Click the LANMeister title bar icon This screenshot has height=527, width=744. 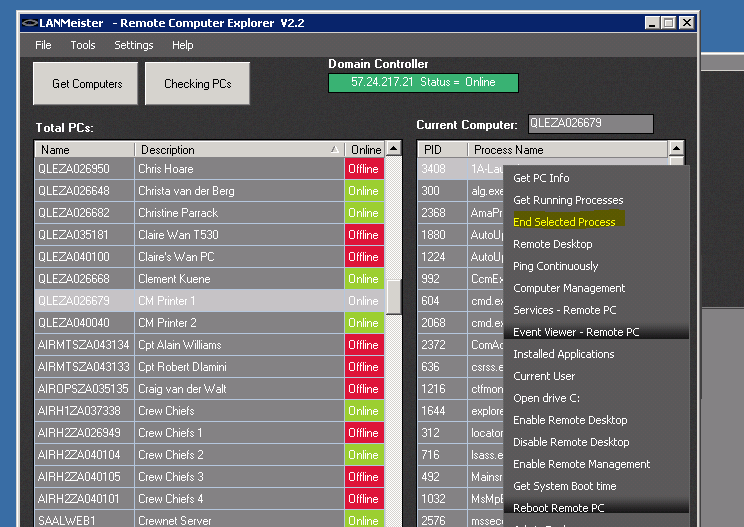pyautogui.click(x=29, y=23)
